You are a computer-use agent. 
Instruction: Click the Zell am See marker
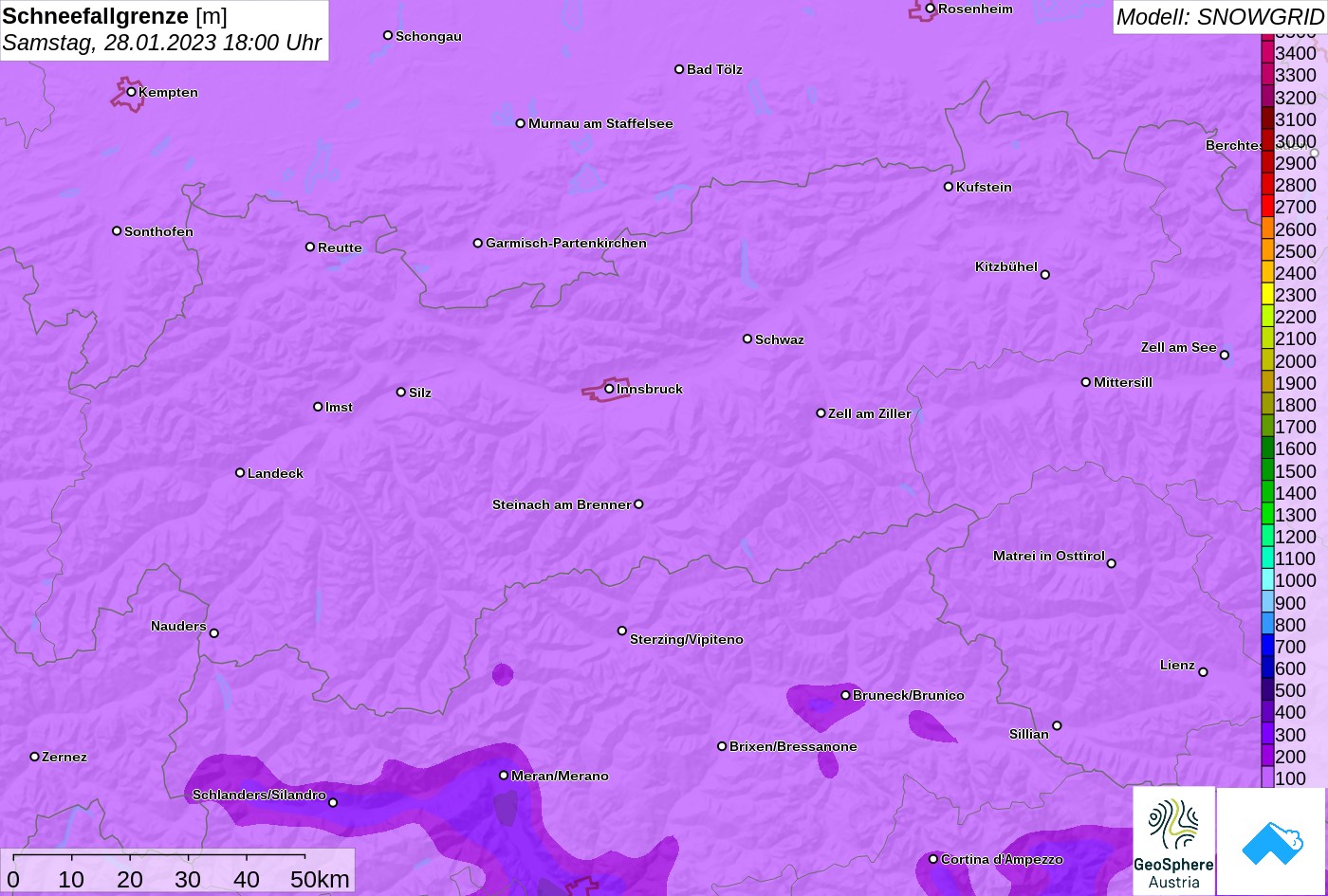point(1225,356)
